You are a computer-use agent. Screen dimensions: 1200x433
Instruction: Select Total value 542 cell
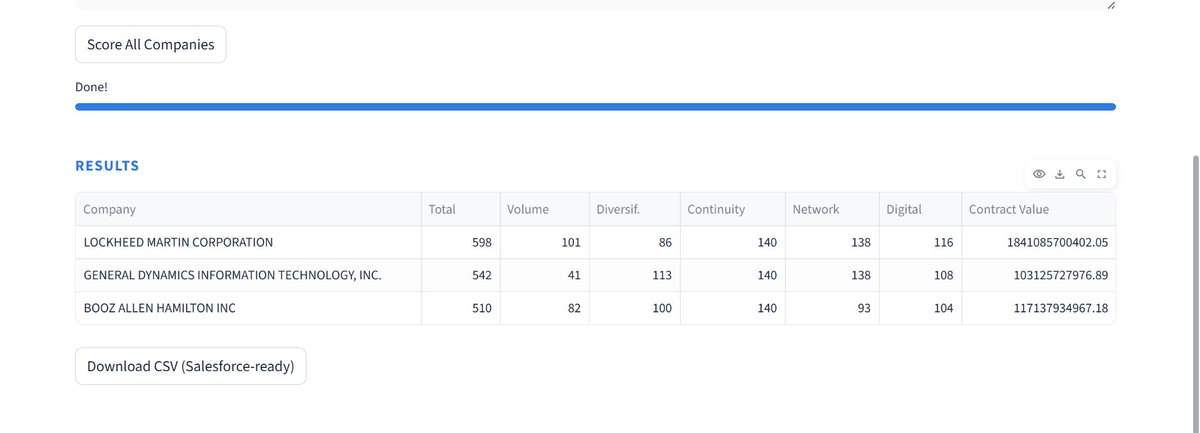460,275
